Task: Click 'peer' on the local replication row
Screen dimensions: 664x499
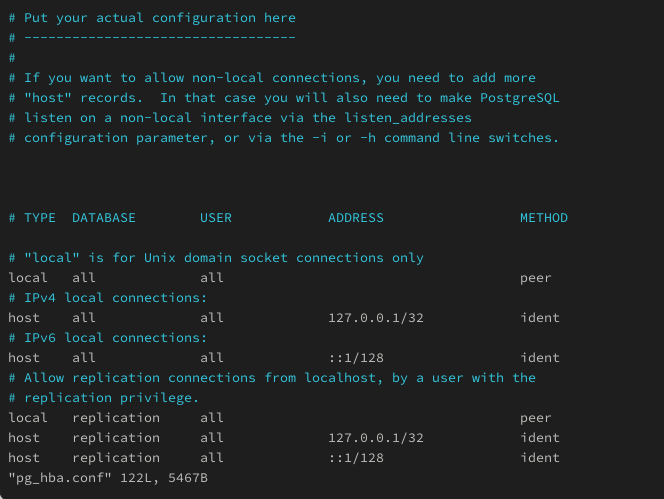Action: click(536, 418)
